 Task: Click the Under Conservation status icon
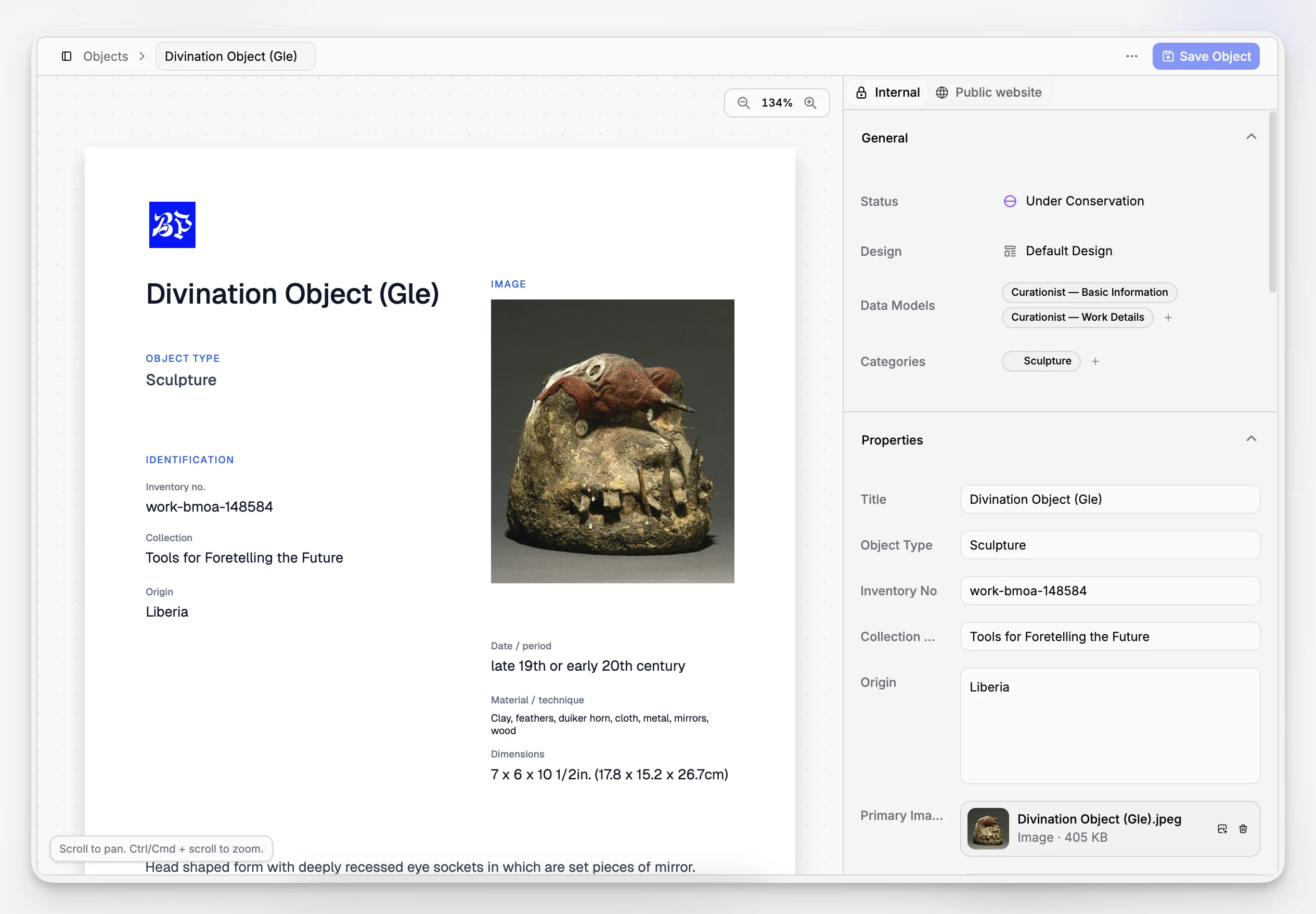[1010, 201]
